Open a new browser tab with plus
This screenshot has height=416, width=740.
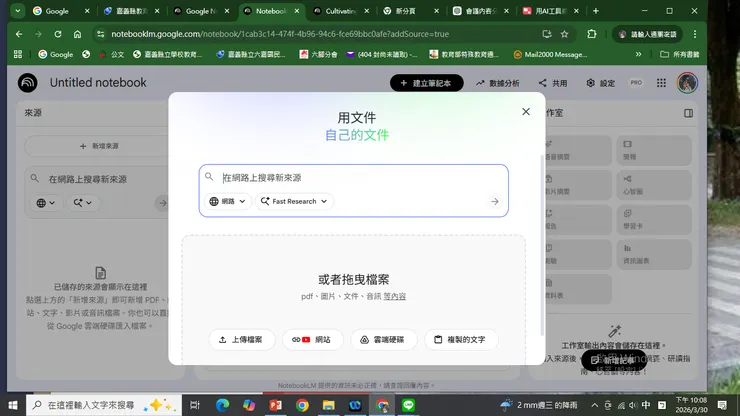(x=596, y=11)
